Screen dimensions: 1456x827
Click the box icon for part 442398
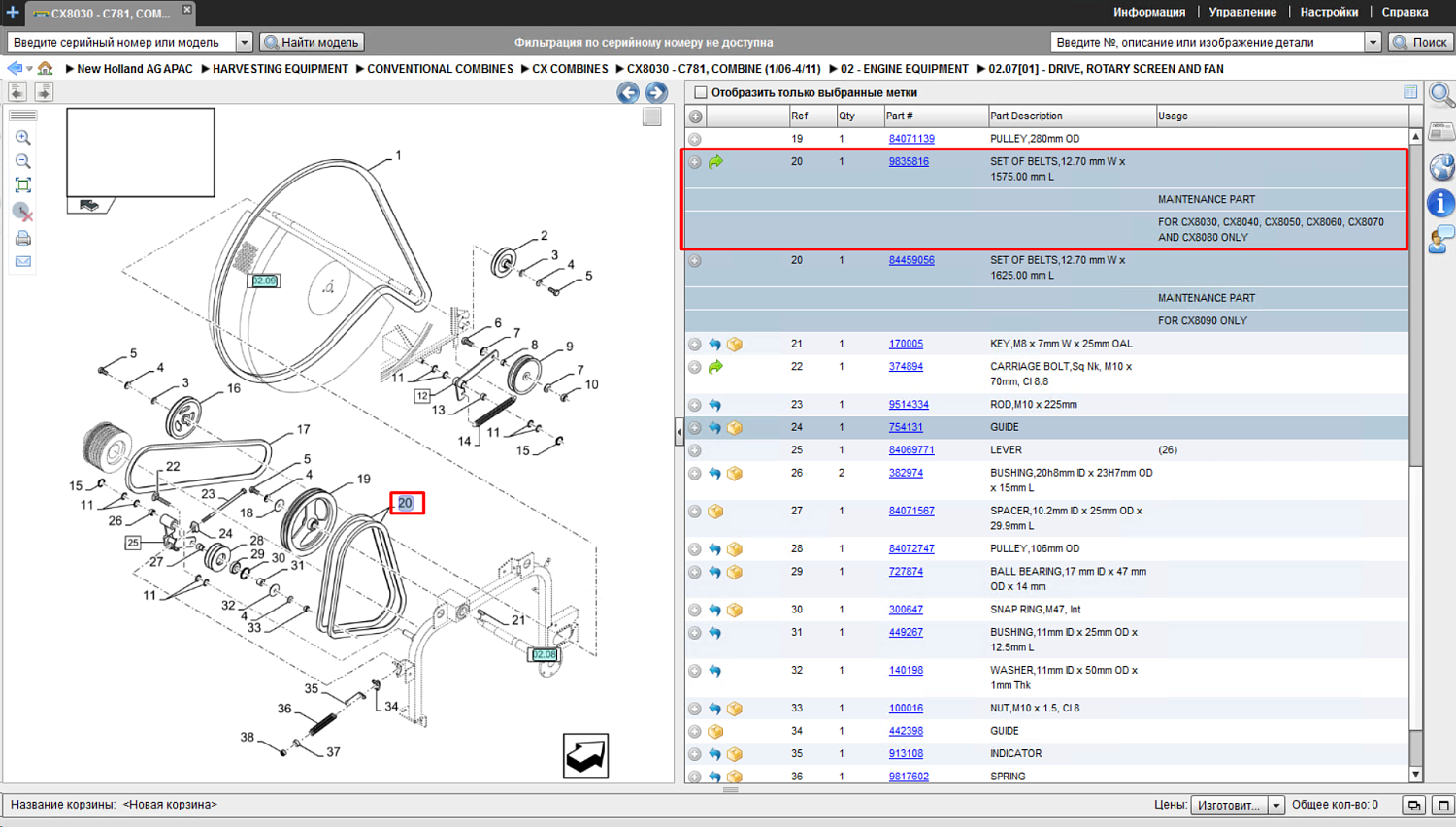[715, 732]
